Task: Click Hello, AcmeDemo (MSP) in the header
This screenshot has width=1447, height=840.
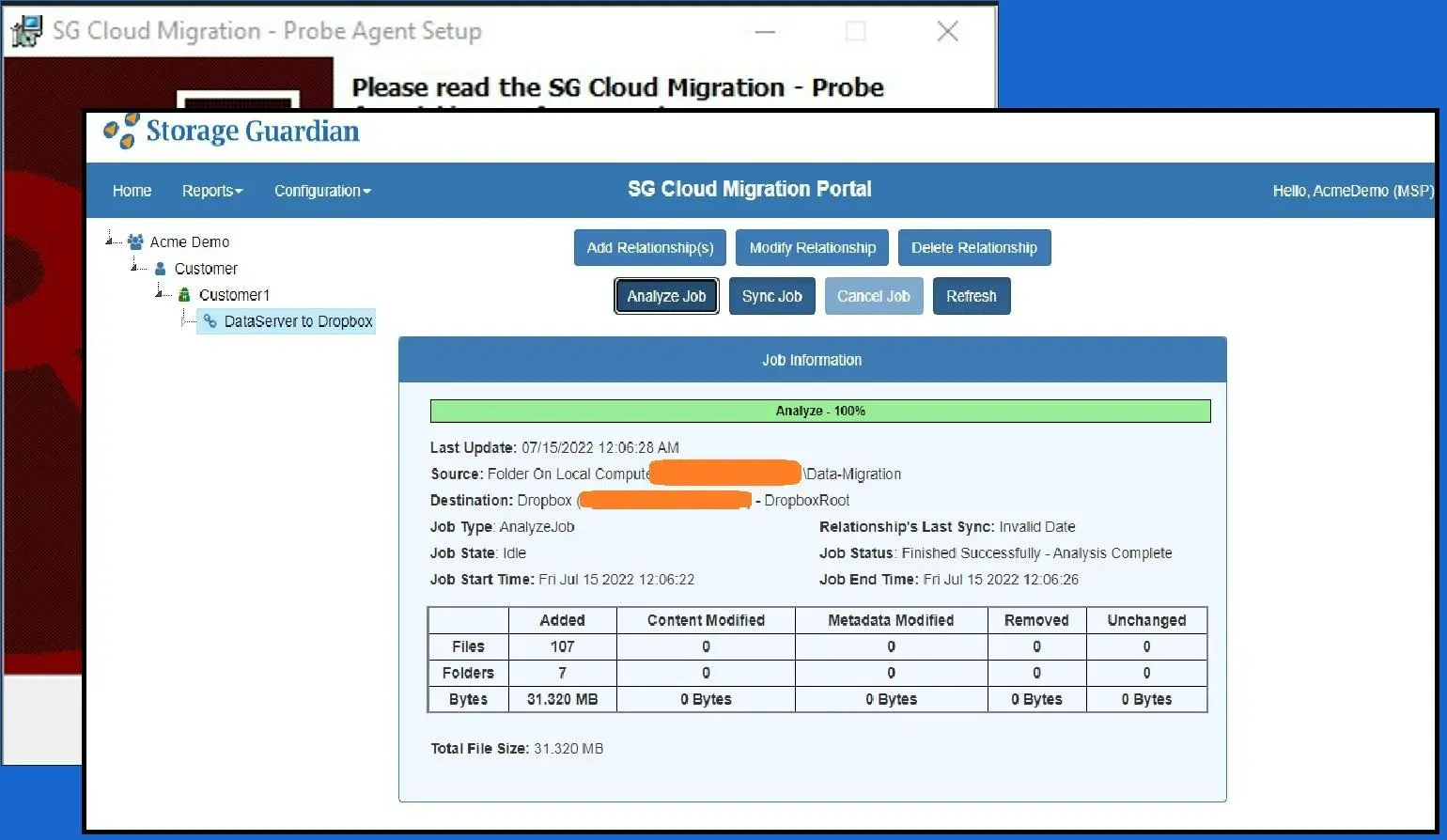Action: click(x=1353, y=190)
